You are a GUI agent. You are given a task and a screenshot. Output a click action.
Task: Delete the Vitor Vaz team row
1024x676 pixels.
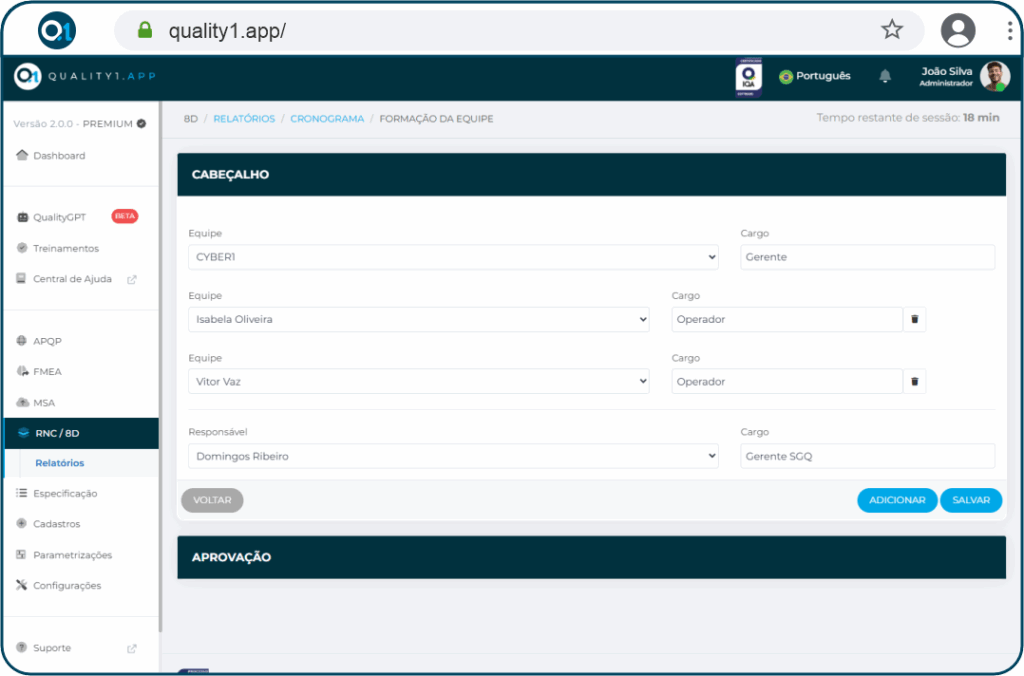coord(914,382)
